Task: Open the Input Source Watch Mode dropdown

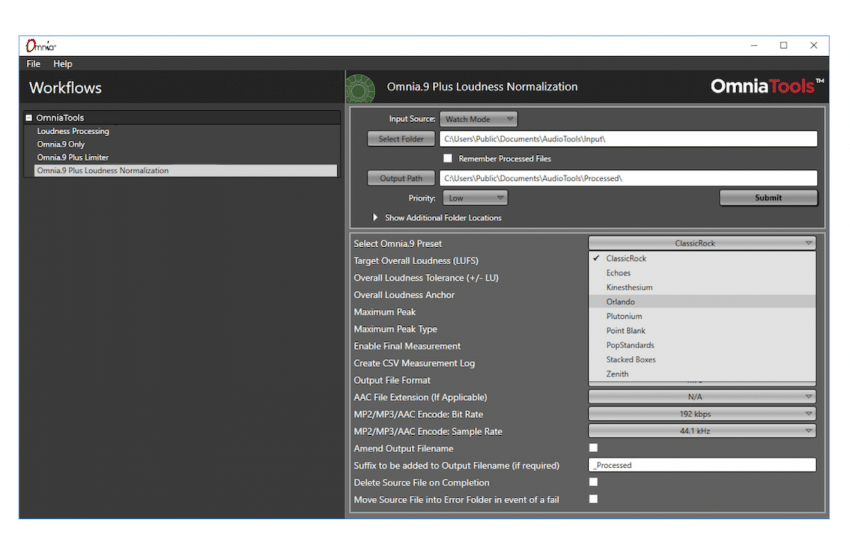Action: click(x=479, y=119)
